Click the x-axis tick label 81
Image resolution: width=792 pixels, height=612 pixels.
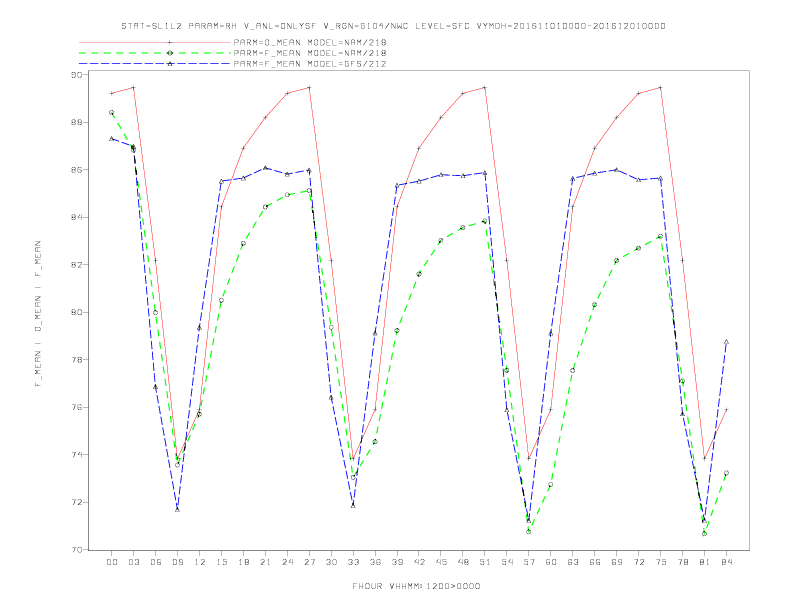point(705,562)
